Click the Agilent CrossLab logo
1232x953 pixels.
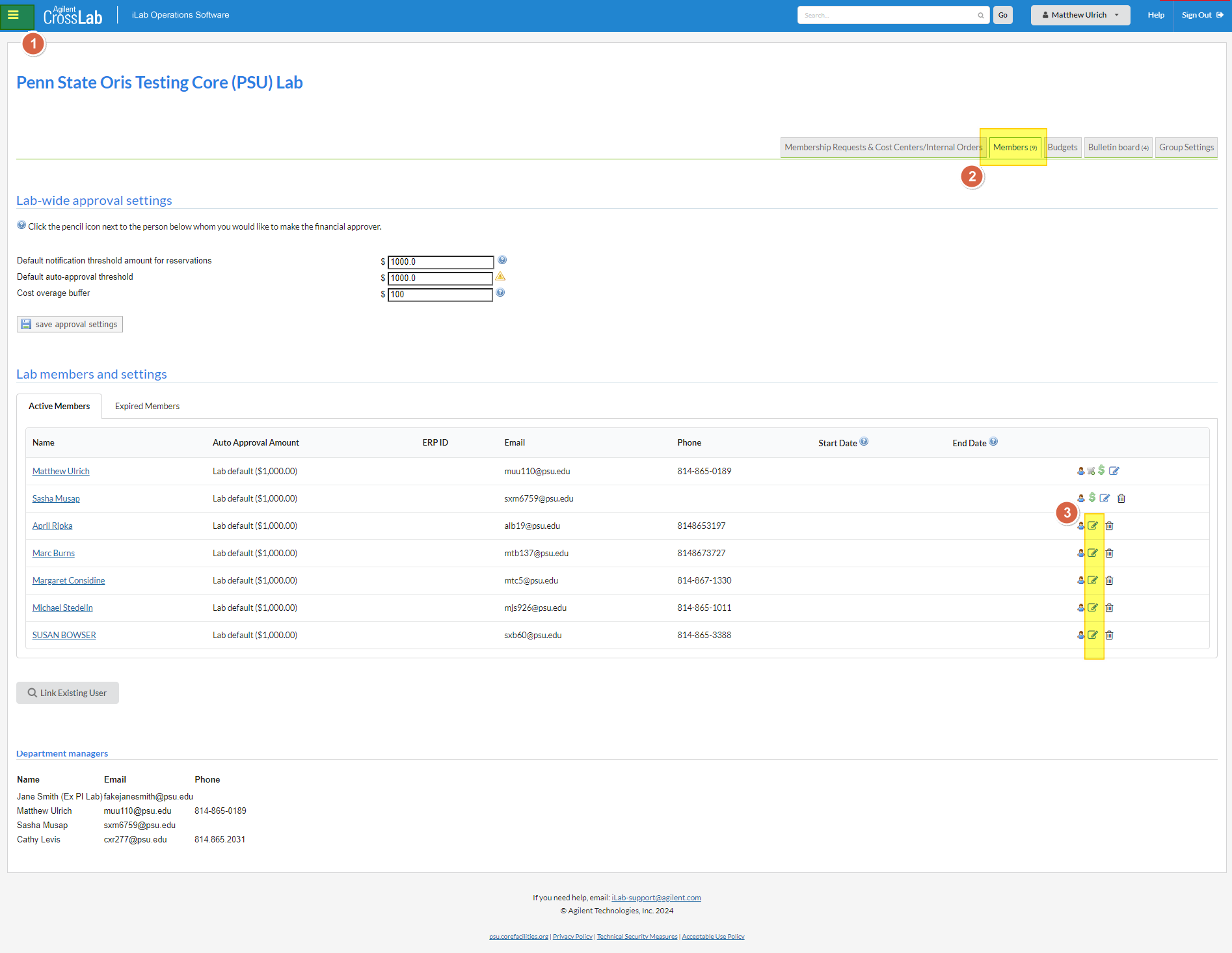coord(73,15)
